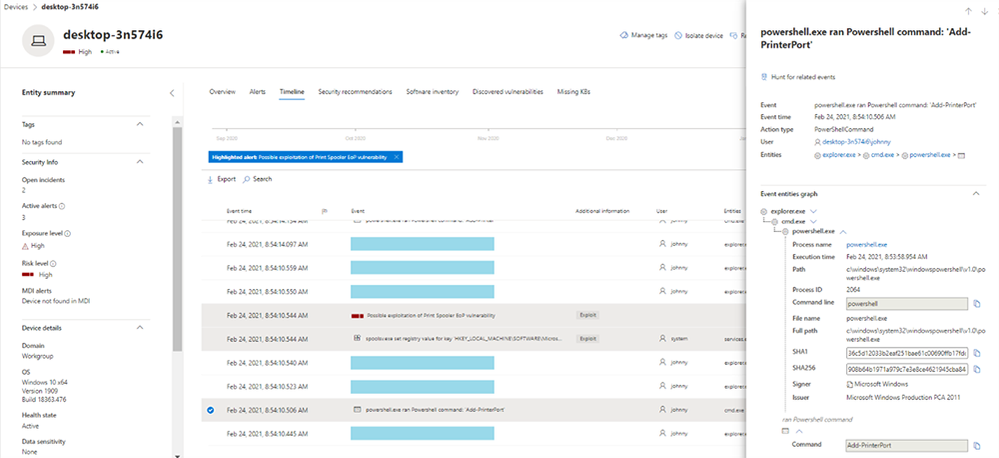Viewport: 999px width, 458px height.
Task: Expand explorer.exe node in entities graph
Action: point(813,211)
